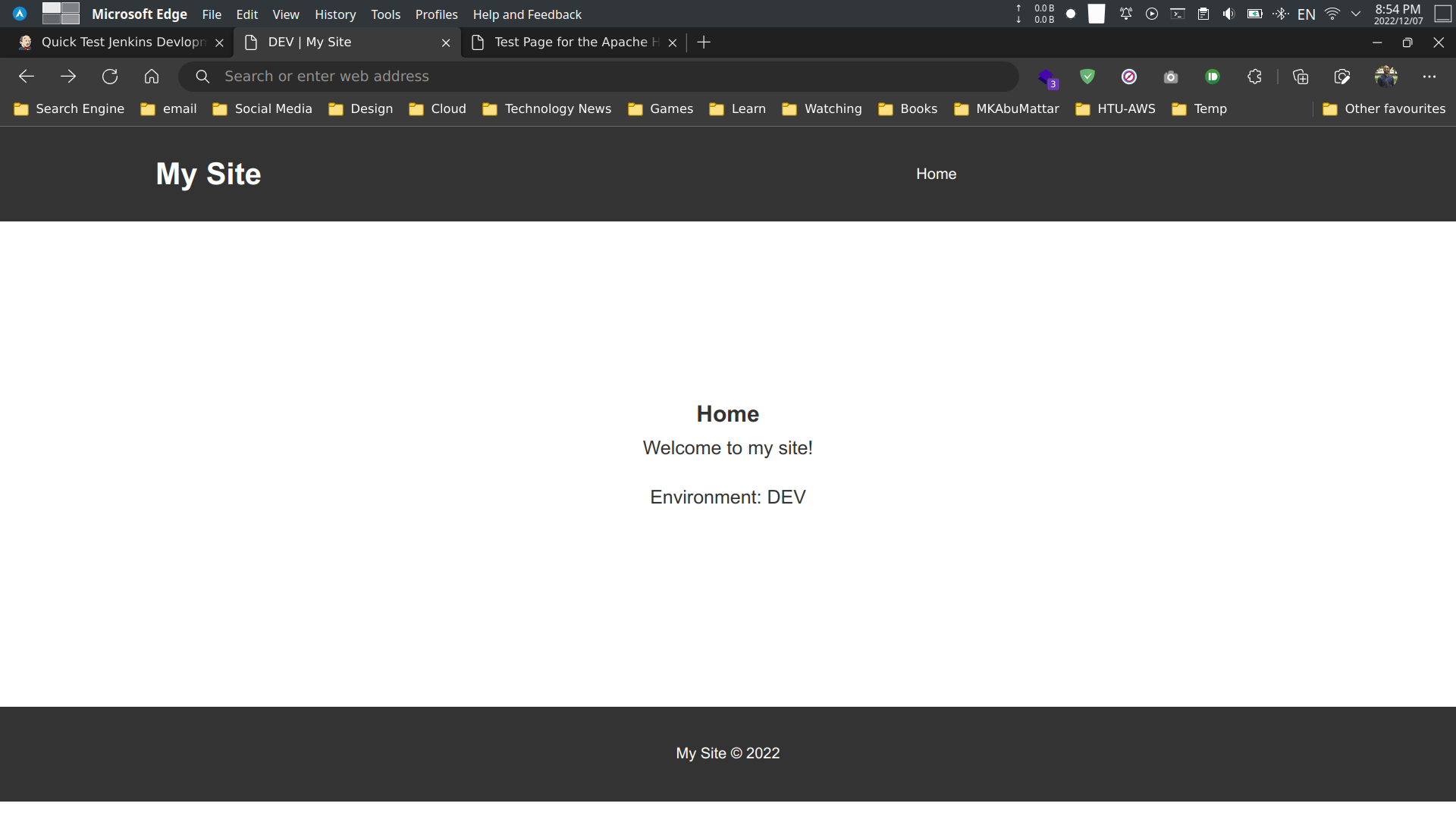1456x819 pixels.
Task: Click the page reload button
Action: pos(110,76)
